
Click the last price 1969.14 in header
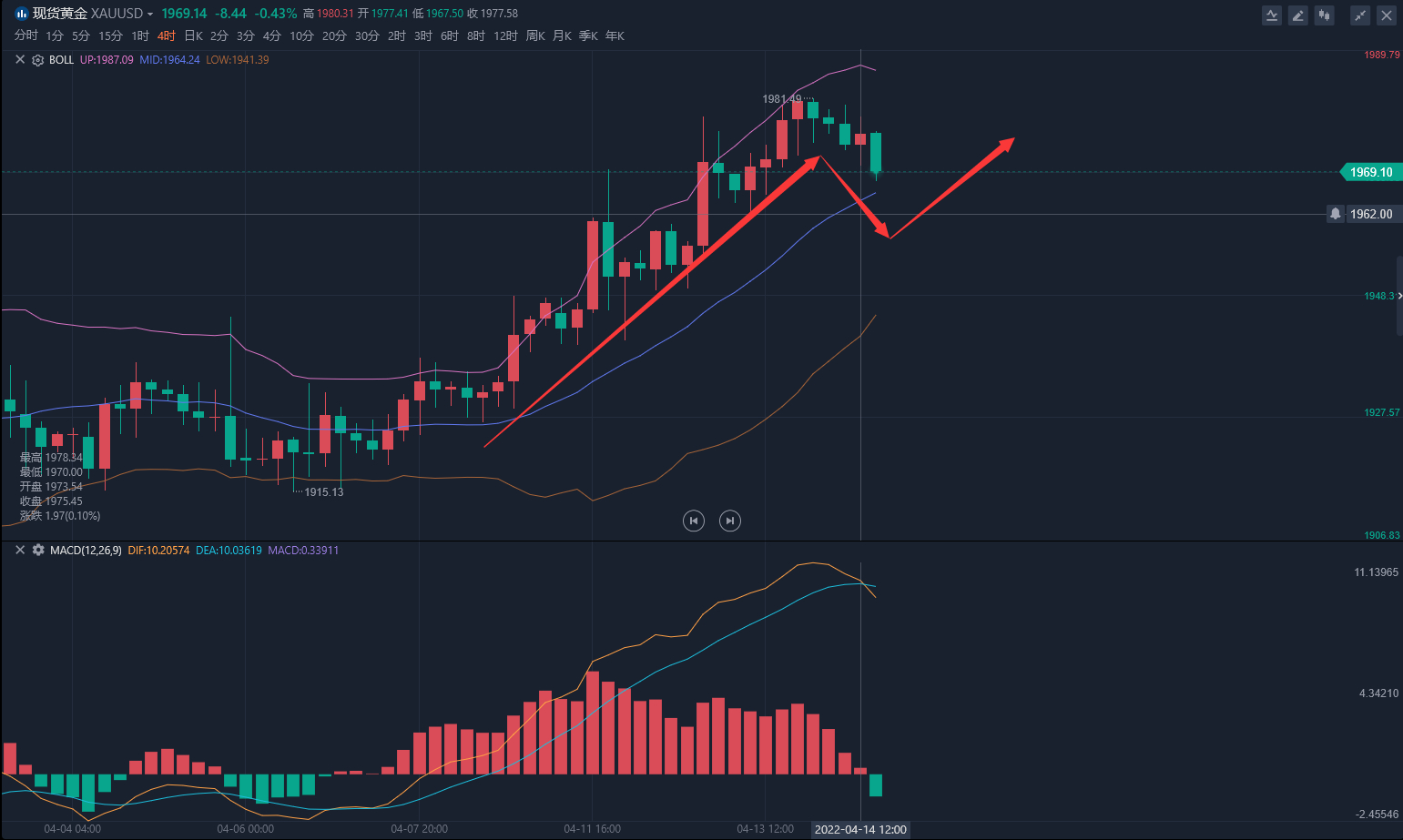pos(184,14)
